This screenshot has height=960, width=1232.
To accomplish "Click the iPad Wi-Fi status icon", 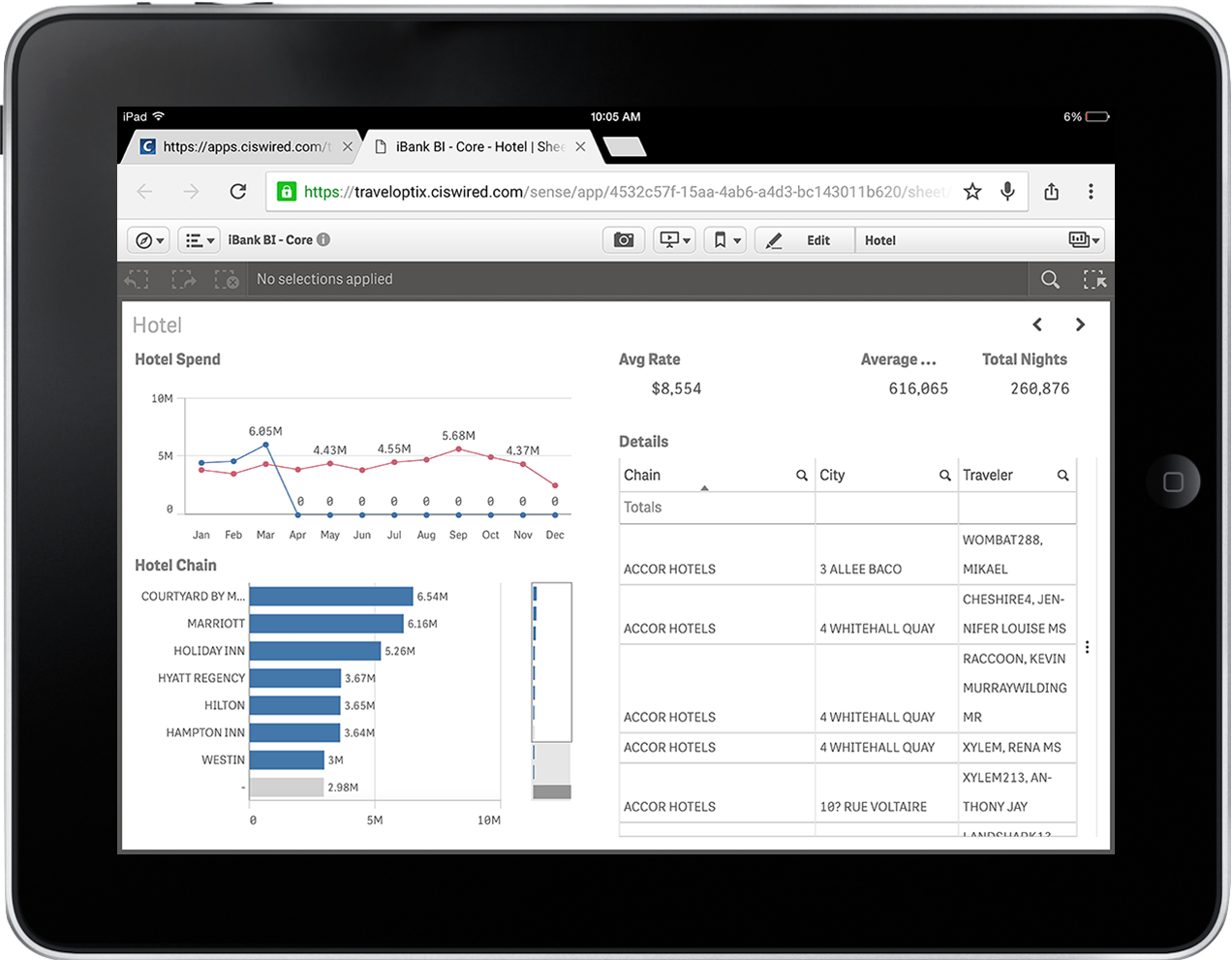I will 159,116.
